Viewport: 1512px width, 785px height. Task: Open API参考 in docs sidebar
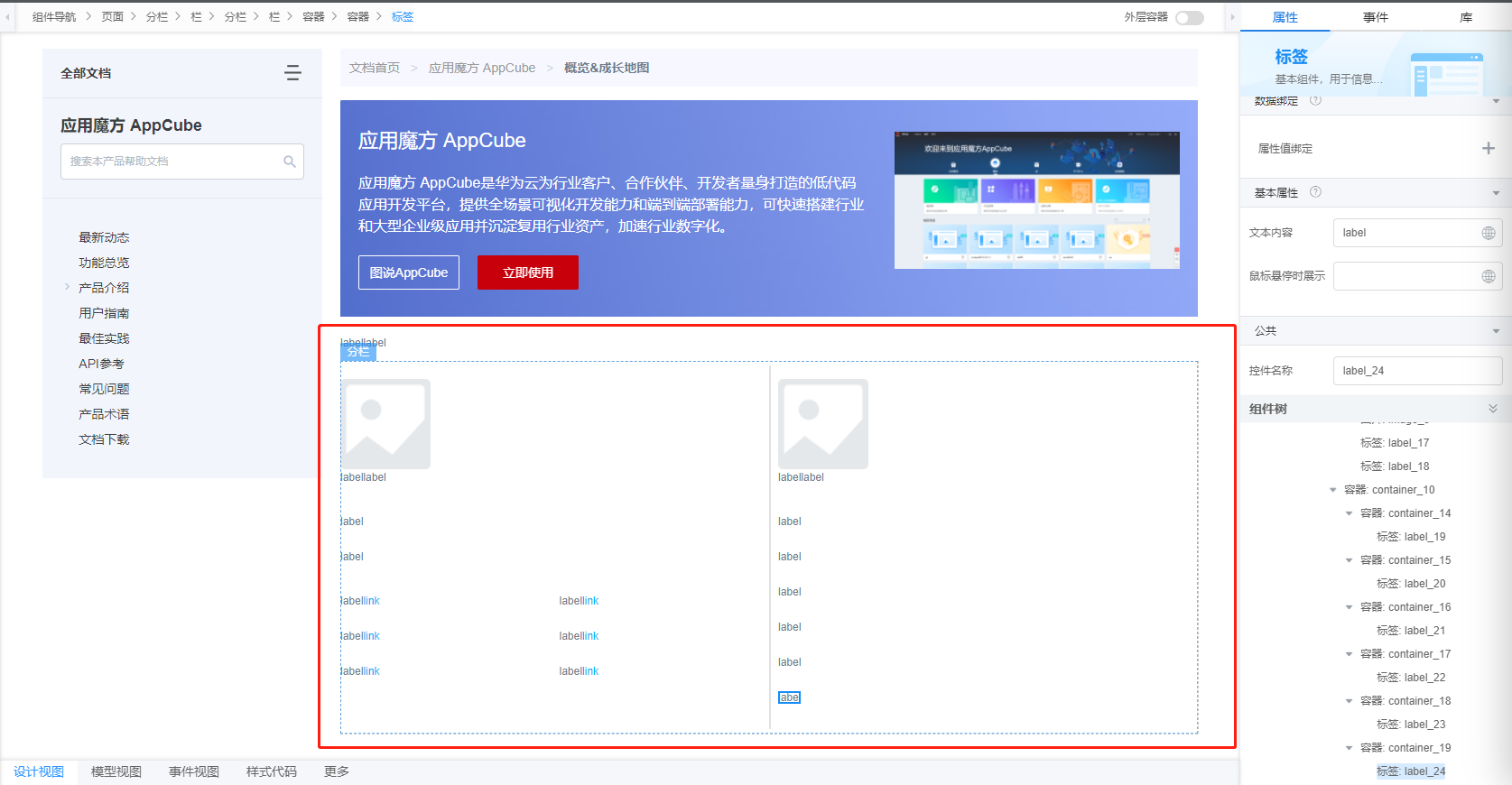[x=101, y=364]
